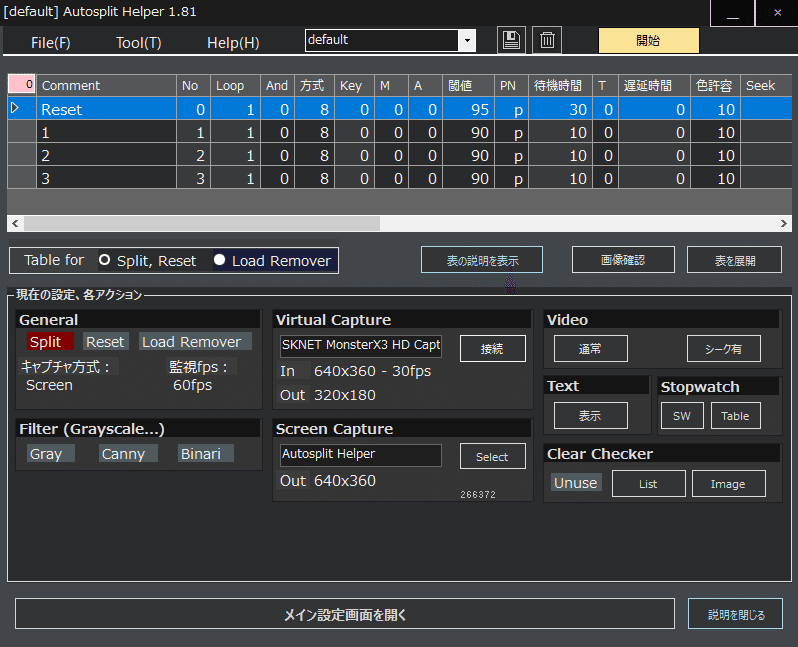Click the Loop column header
The width and height of the screenshot is (798, 647).
(235, 86)
